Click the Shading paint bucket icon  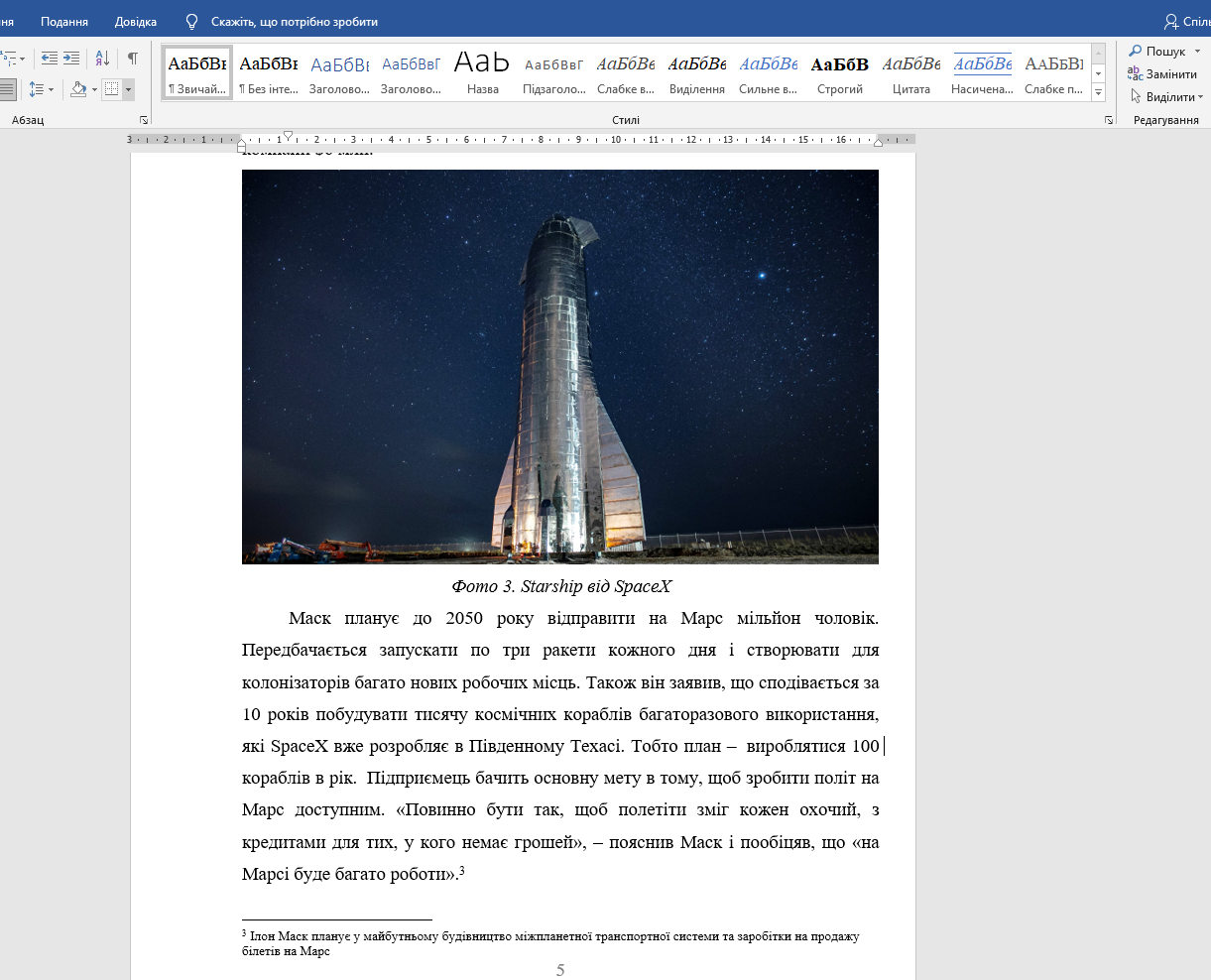[78, 89]
